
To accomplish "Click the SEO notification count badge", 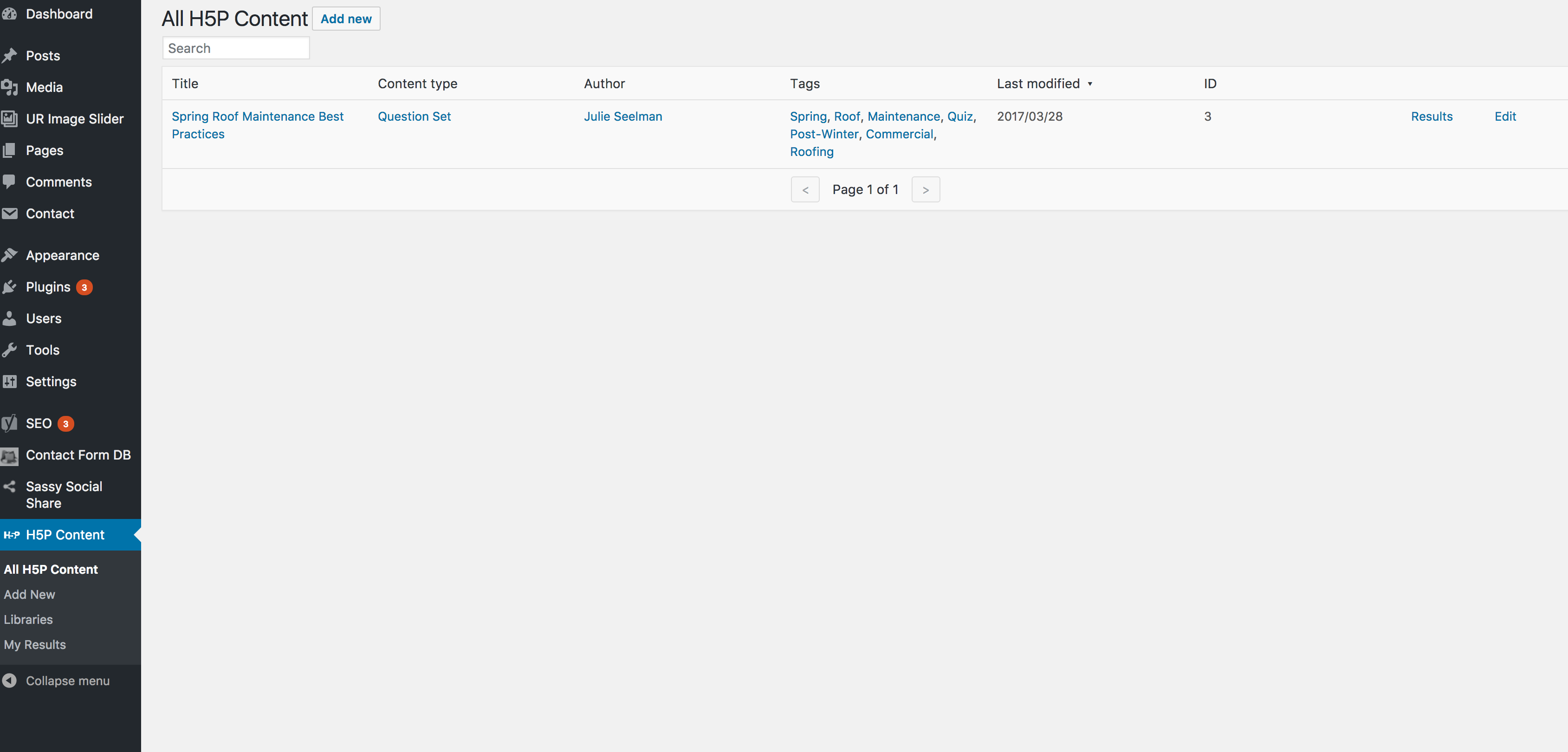I will 66,424.
